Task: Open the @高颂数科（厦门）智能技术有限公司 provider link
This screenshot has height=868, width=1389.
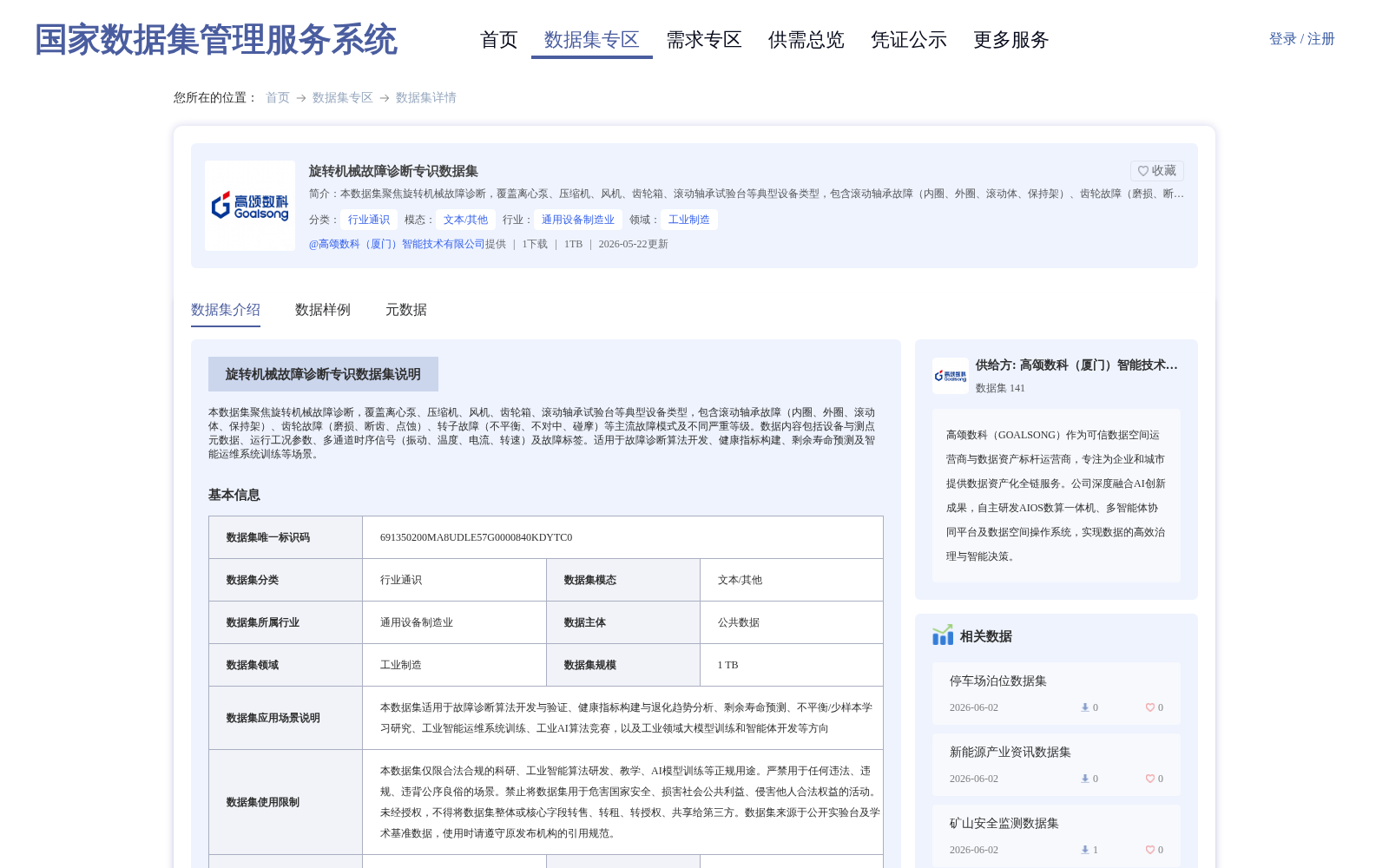Action: [x=397, y=244]
